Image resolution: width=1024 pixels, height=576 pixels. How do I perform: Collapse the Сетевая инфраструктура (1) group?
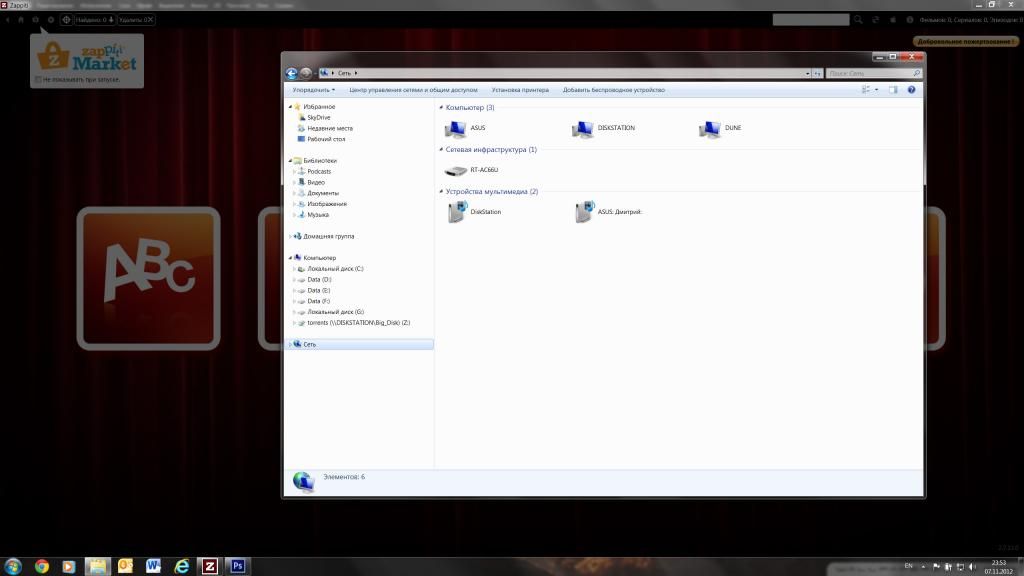(441, 150)
